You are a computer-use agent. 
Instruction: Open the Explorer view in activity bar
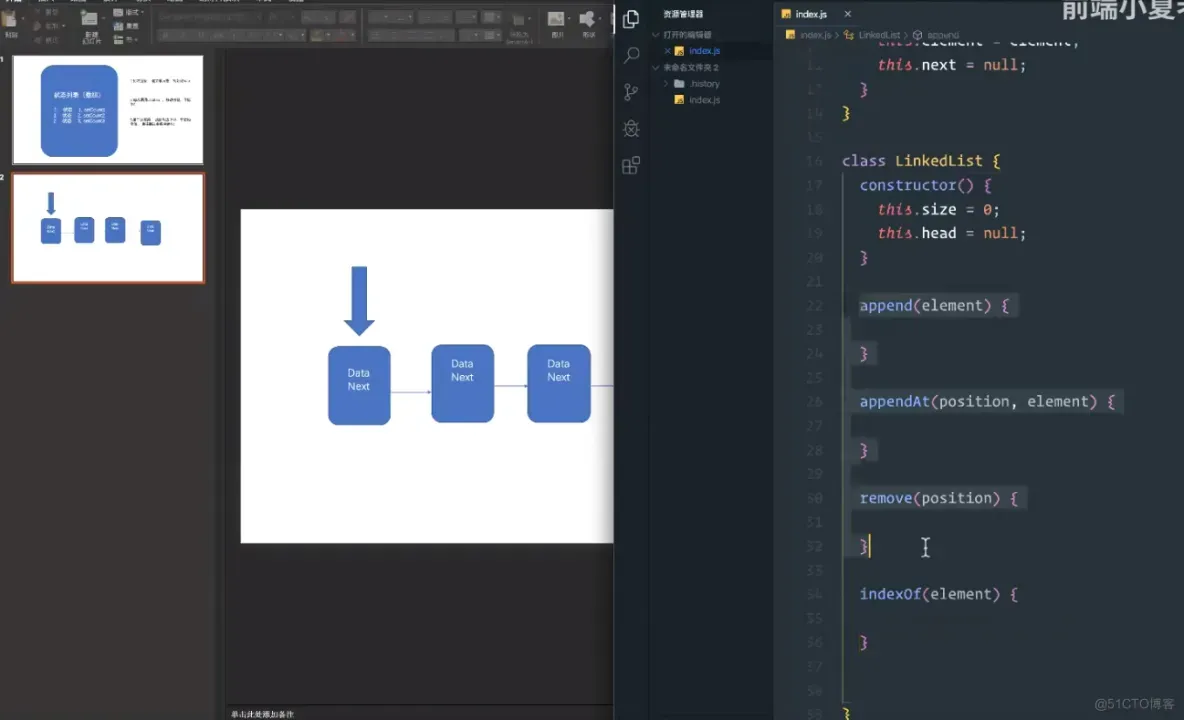(631, 19)
